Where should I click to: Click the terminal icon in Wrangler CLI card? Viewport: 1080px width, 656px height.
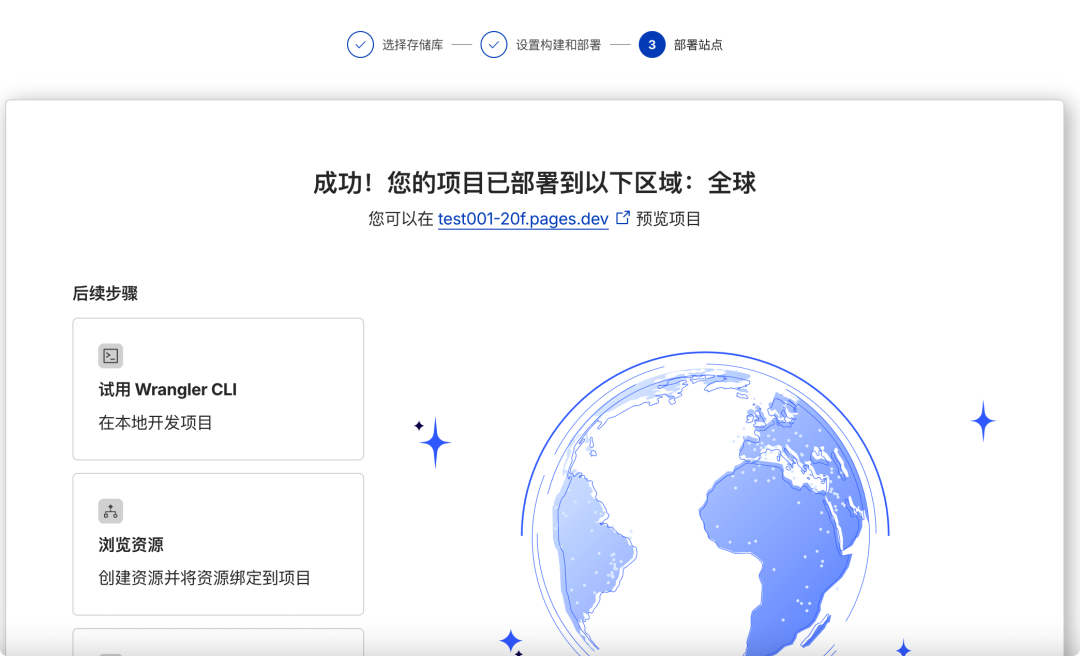click(110, 356)
